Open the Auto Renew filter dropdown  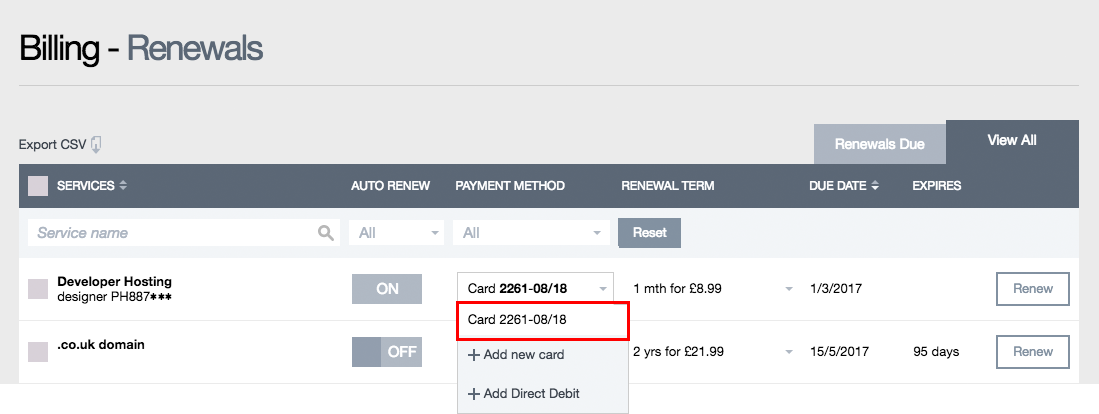[x=397, y=233]
